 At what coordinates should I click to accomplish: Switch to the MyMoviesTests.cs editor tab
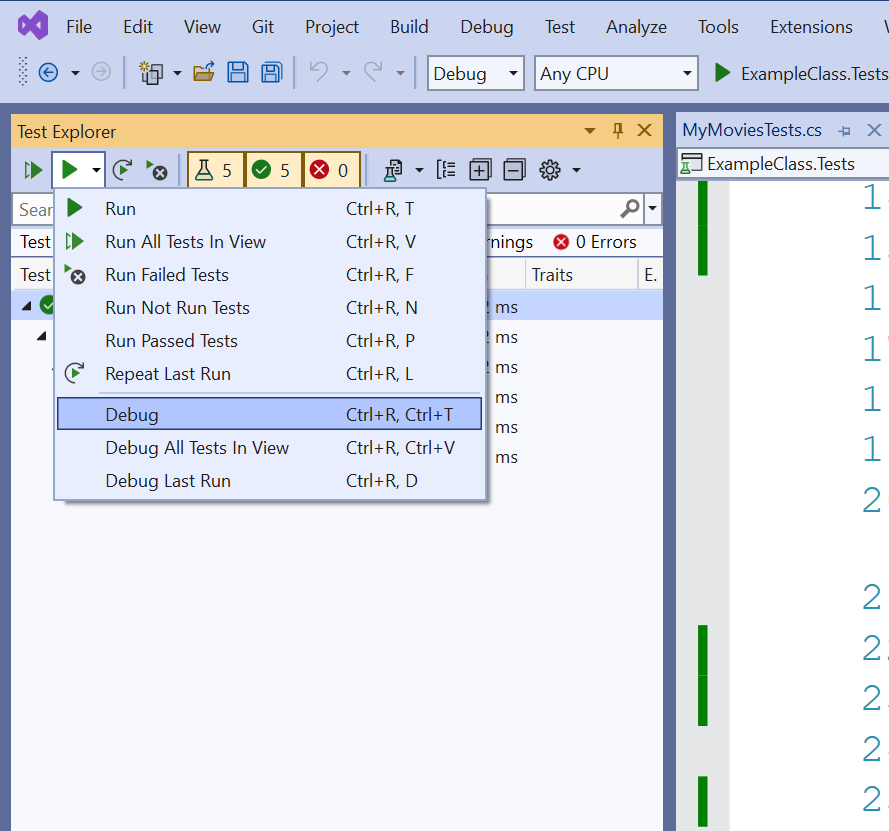click(751, 130)
